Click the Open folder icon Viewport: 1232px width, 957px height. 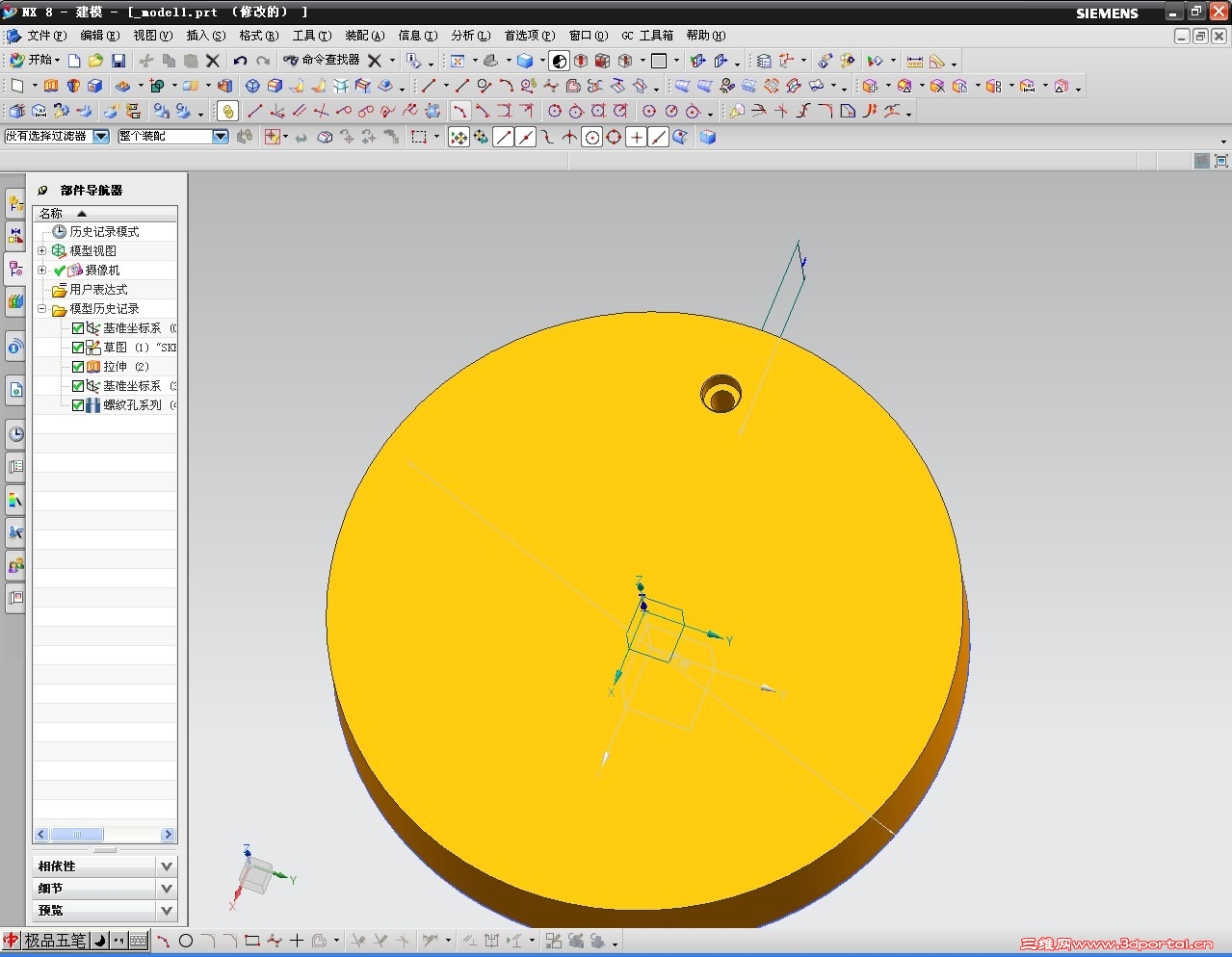pos(95,60)
